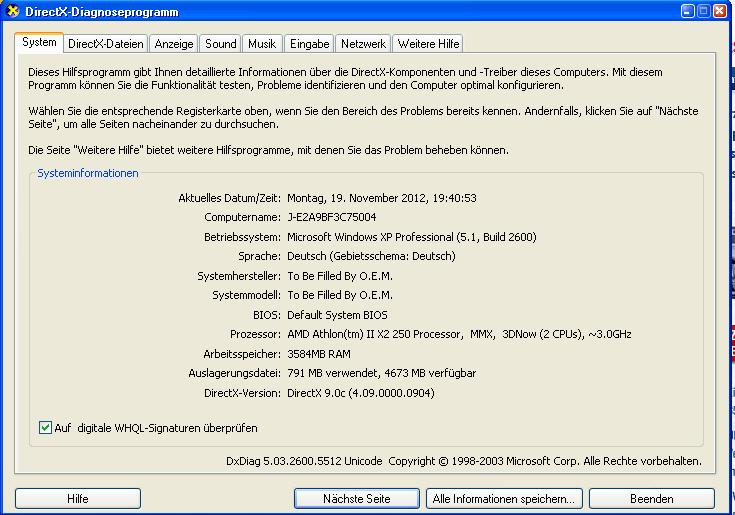Image resolution: width=735 pixels, height=515 pixels.
Task: Click the language value 'Deutsch (Gebietsschema: Deutsch)'
Action: pyautogui.click(x=371, y=256)
